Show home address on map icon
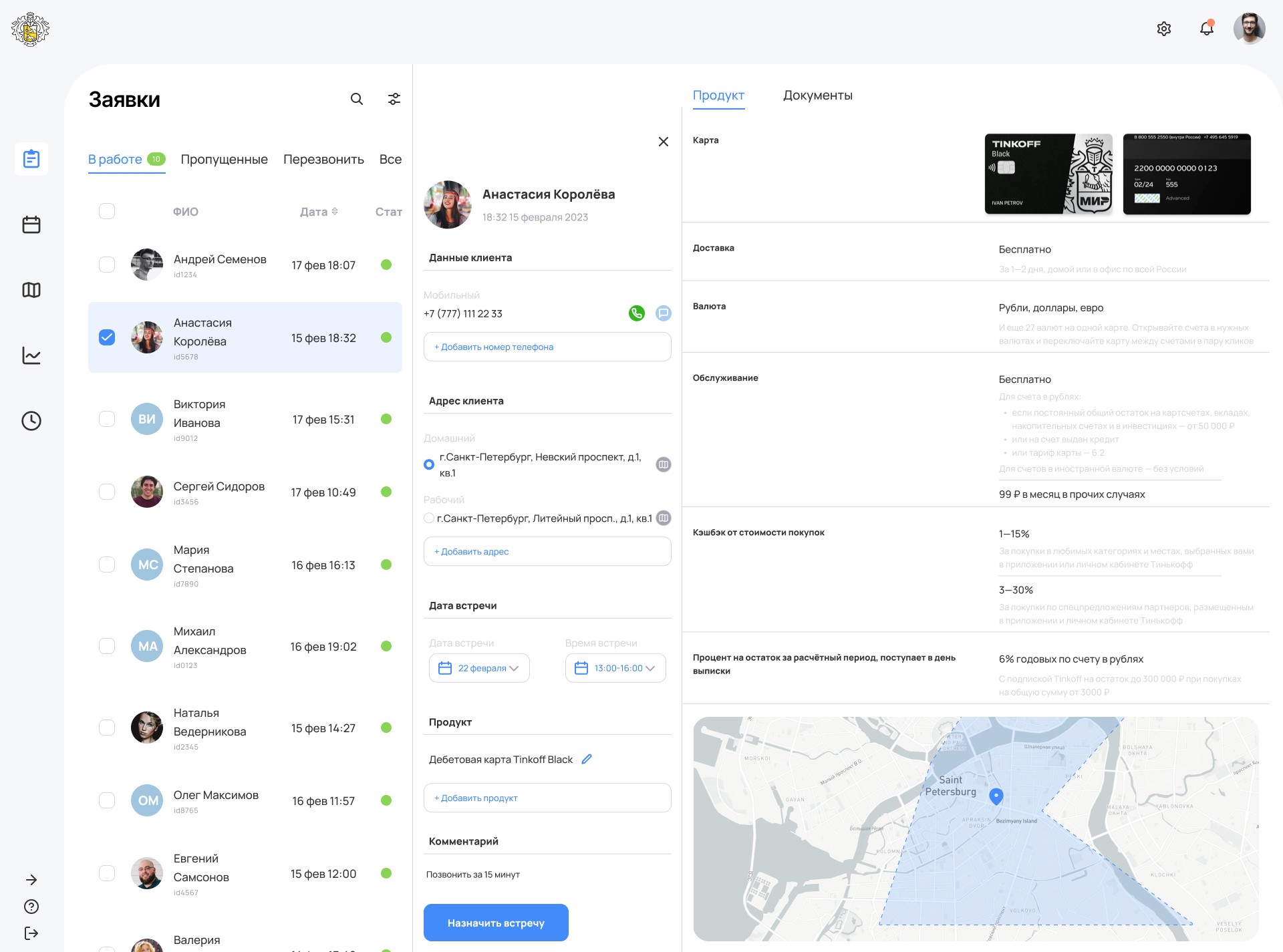 point(663,464)
